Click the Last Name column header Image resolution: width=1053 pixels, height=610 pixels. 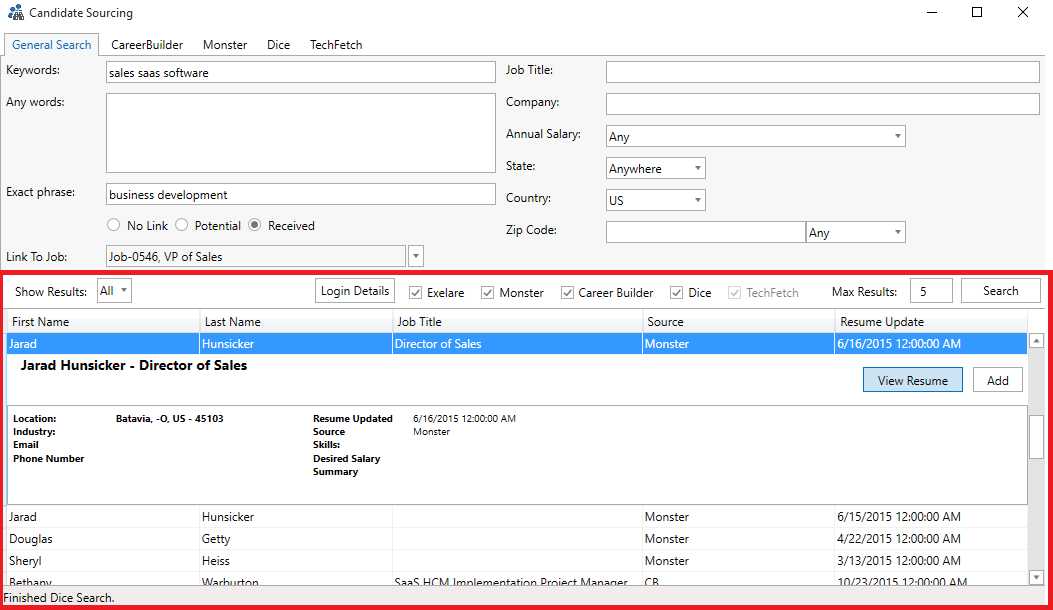[296, 322]
